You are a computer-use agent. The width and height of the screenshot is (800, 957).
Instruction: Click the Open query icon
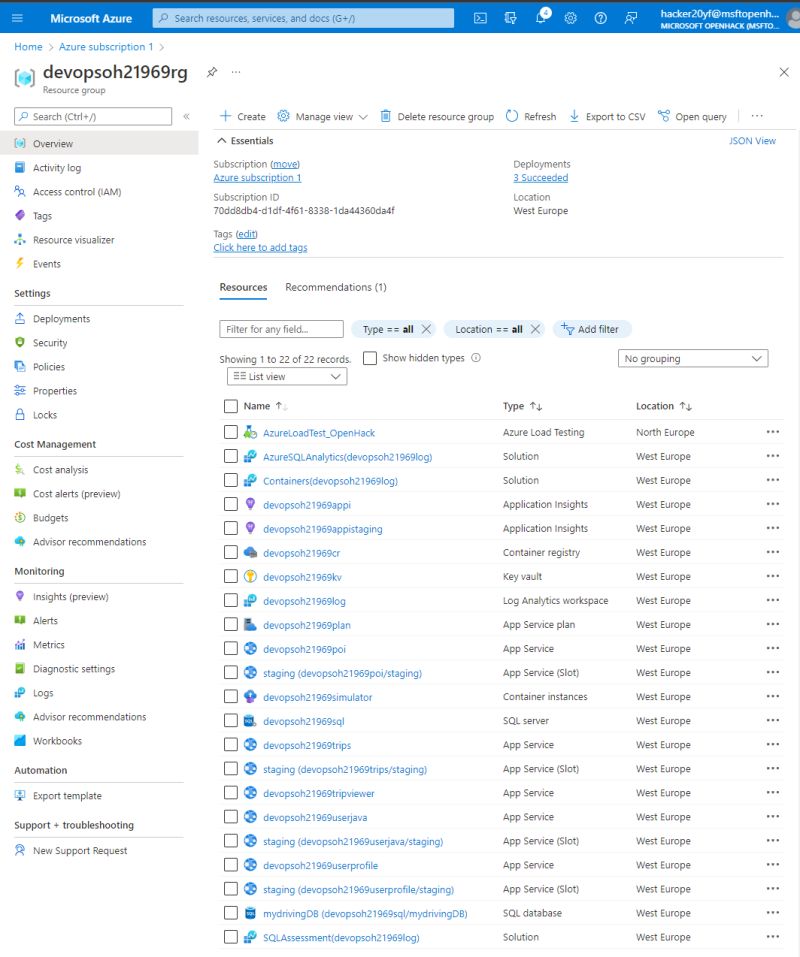point(663,116)
